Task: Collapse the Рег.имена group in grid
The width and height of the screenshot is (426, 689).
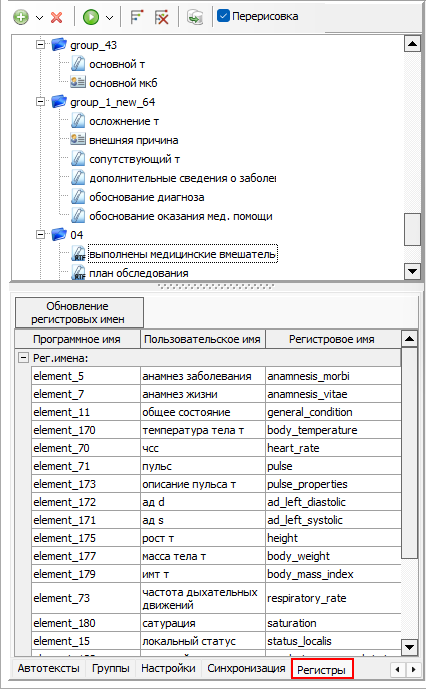Action: point(23,358)
